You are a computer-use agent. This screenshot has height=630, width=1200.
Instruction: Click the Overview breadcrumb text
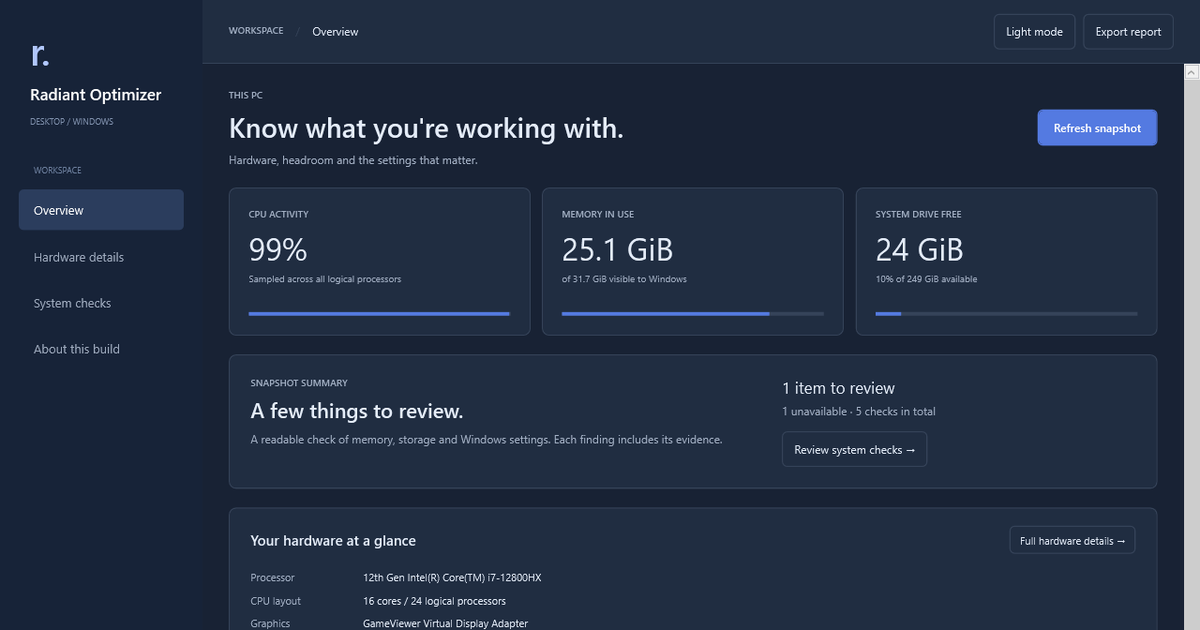pyautogui.click(x=335, y=32)
